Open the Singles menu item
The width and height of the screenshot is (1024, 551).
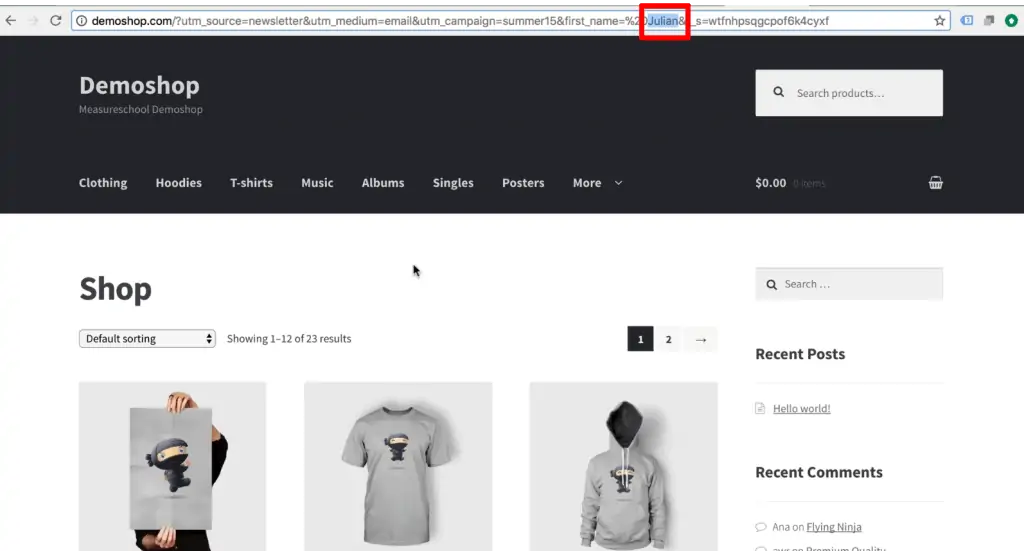[x=453, y=183]
